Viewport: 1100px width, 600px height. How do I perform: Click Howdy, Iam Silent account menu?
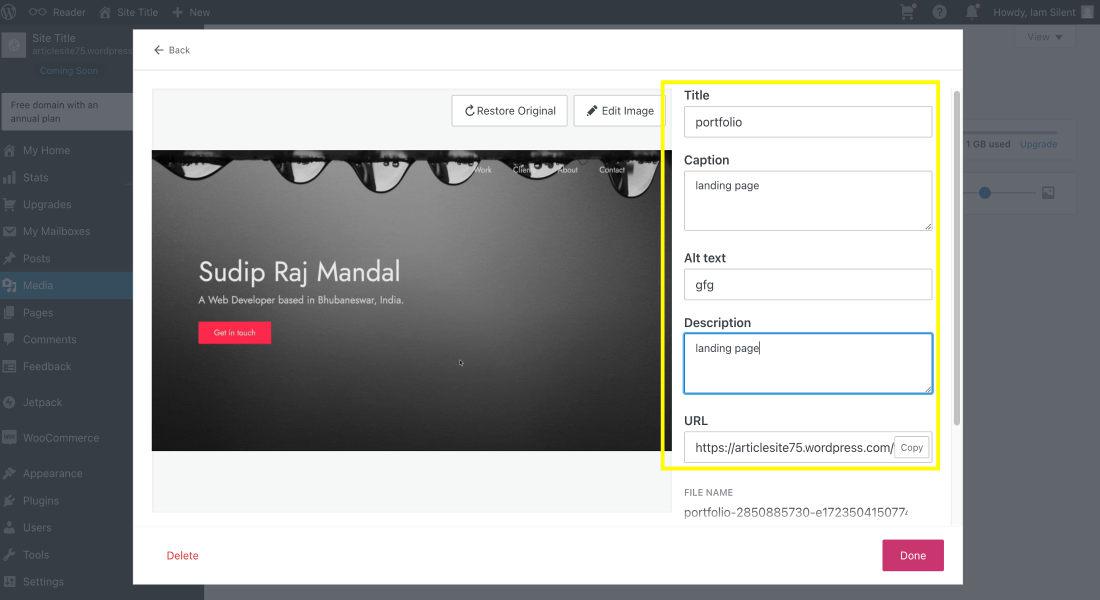pyautogui.click(x=1042, y=12)
